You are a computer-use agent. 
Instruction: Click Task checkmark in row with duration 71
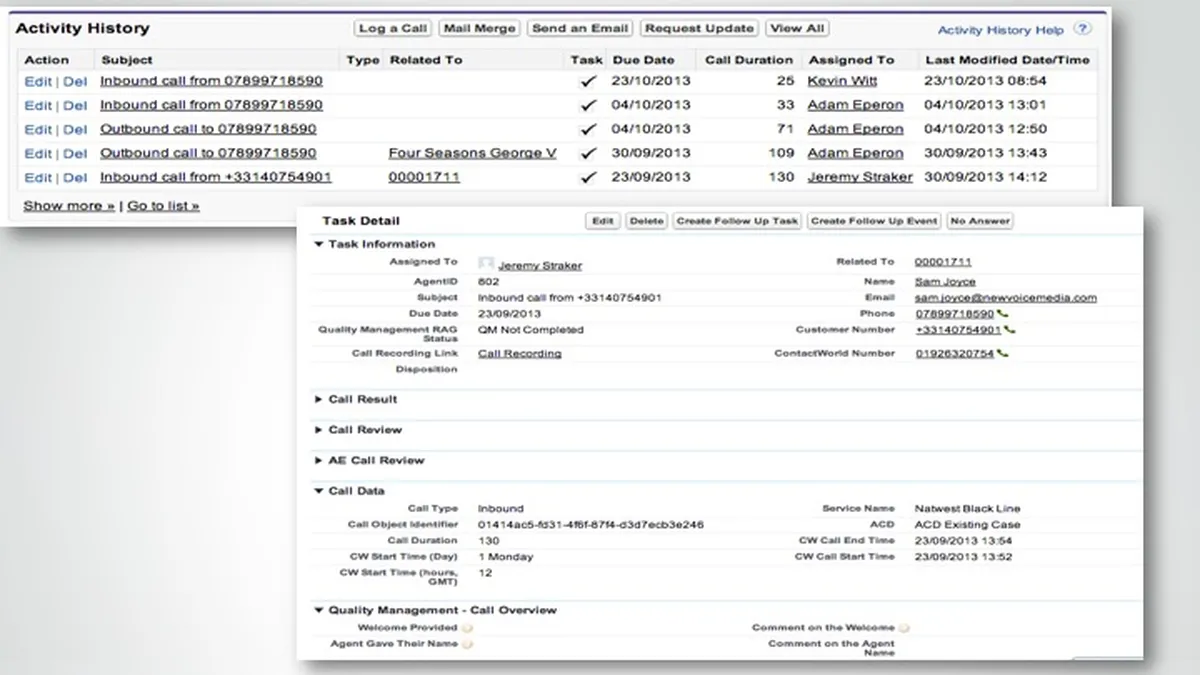(588, 130)
